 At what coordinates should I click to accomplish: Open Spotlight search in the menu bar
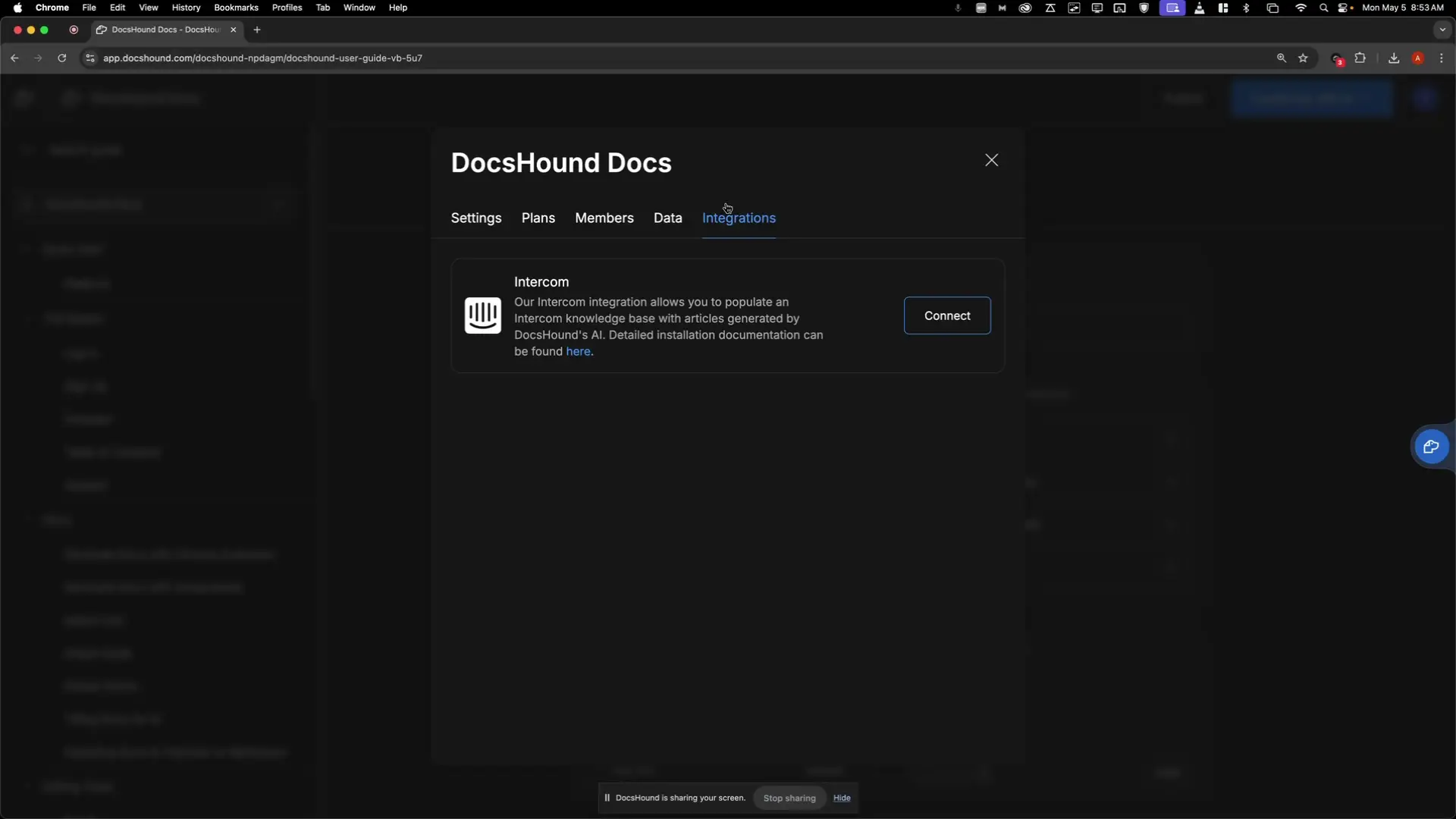[1324, 8]
